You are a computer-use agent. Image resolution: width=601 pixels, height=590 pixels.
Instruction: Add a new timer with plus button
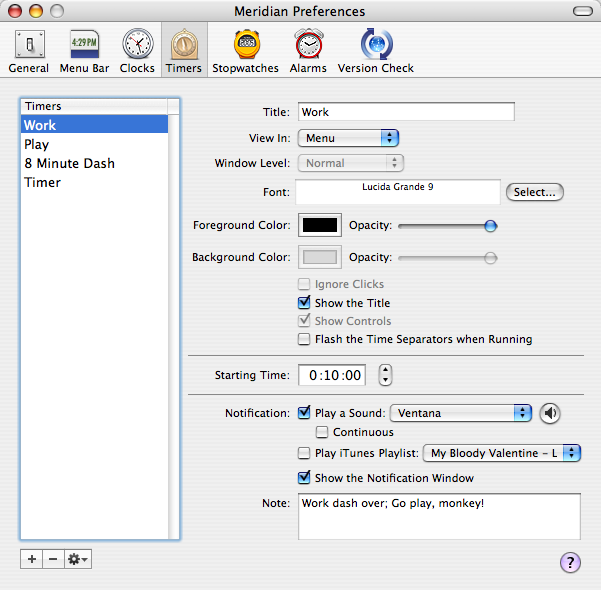click(x=32, y=559)
